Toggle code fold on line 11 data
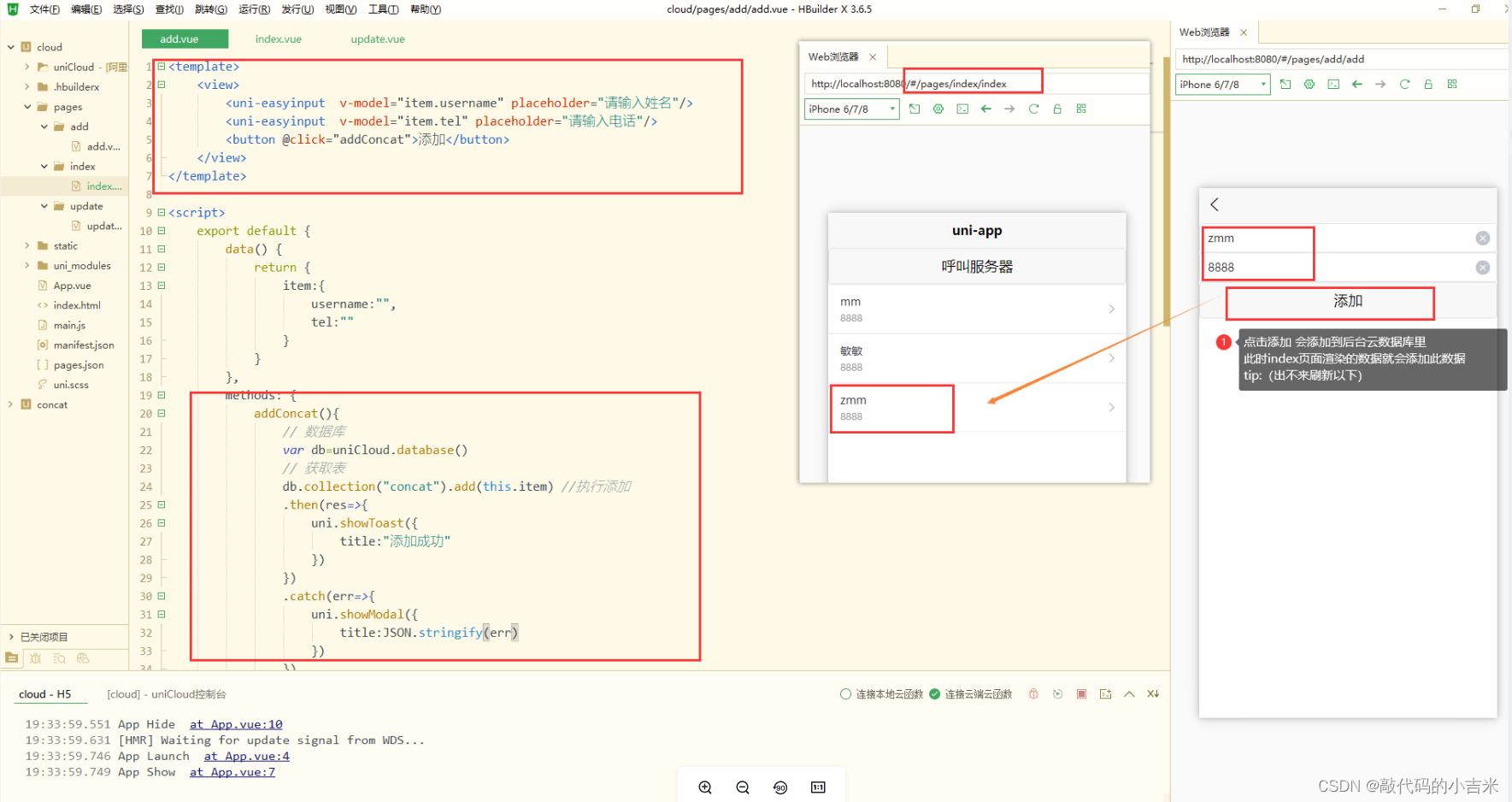 [x=162, y=249]
